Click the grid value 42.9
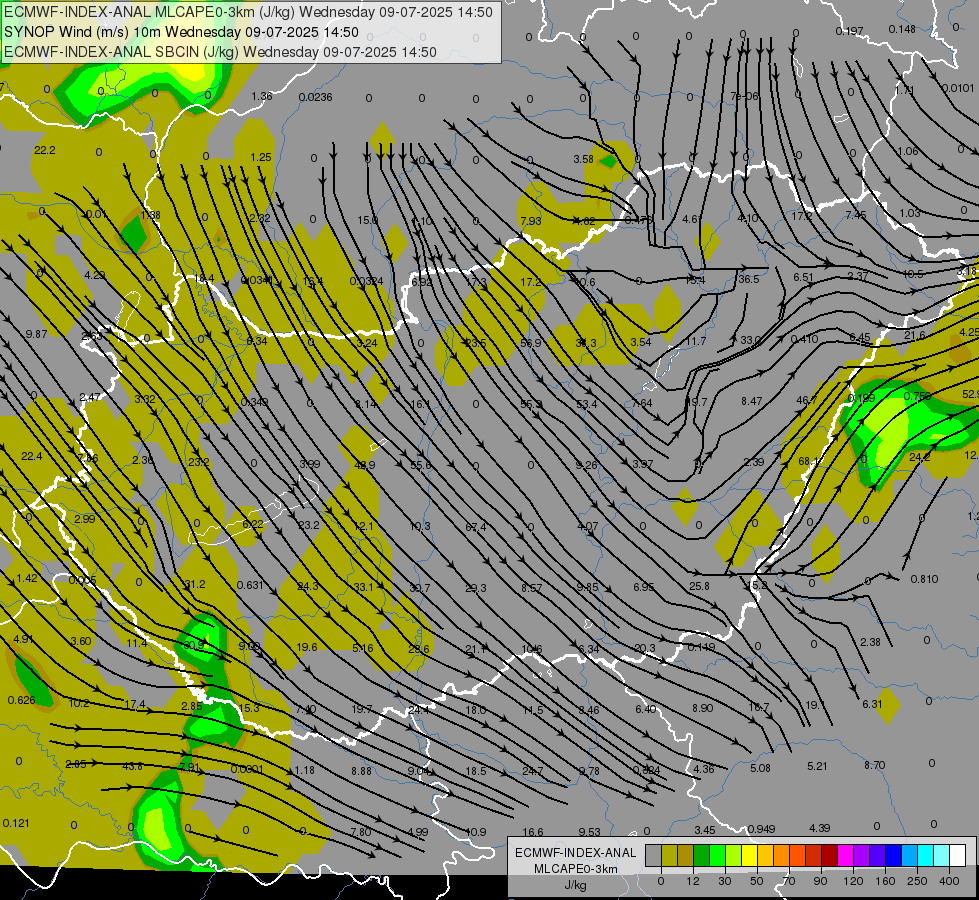The height and width of the screenshot is (900, 979). (365, 465)
